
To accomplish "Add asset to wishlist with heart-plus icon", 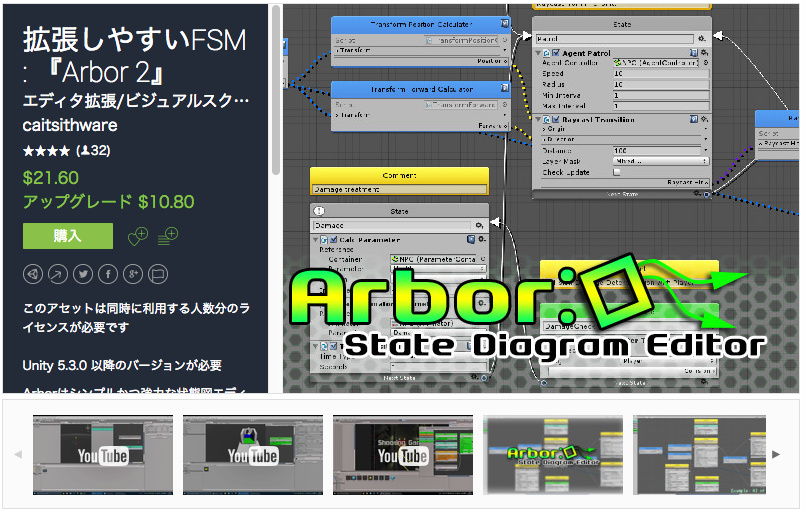I will click(x=137, y=236).
